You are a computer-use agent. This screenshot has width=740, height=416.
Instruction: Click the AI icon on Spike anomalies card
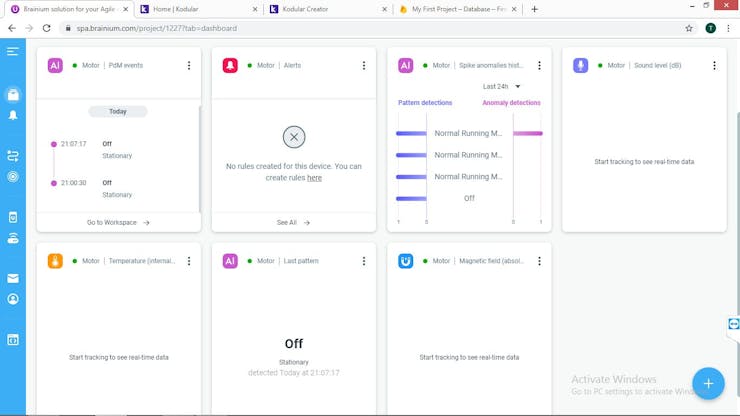click(x=405, y=66)
